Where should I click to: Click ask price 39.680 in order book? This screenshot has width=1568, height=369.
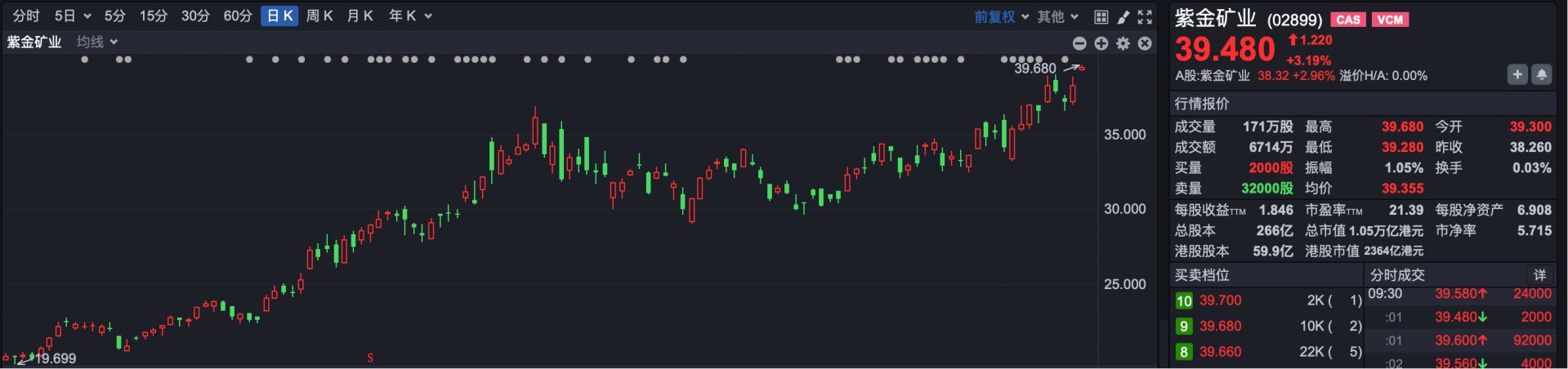tap(1220, 326)
